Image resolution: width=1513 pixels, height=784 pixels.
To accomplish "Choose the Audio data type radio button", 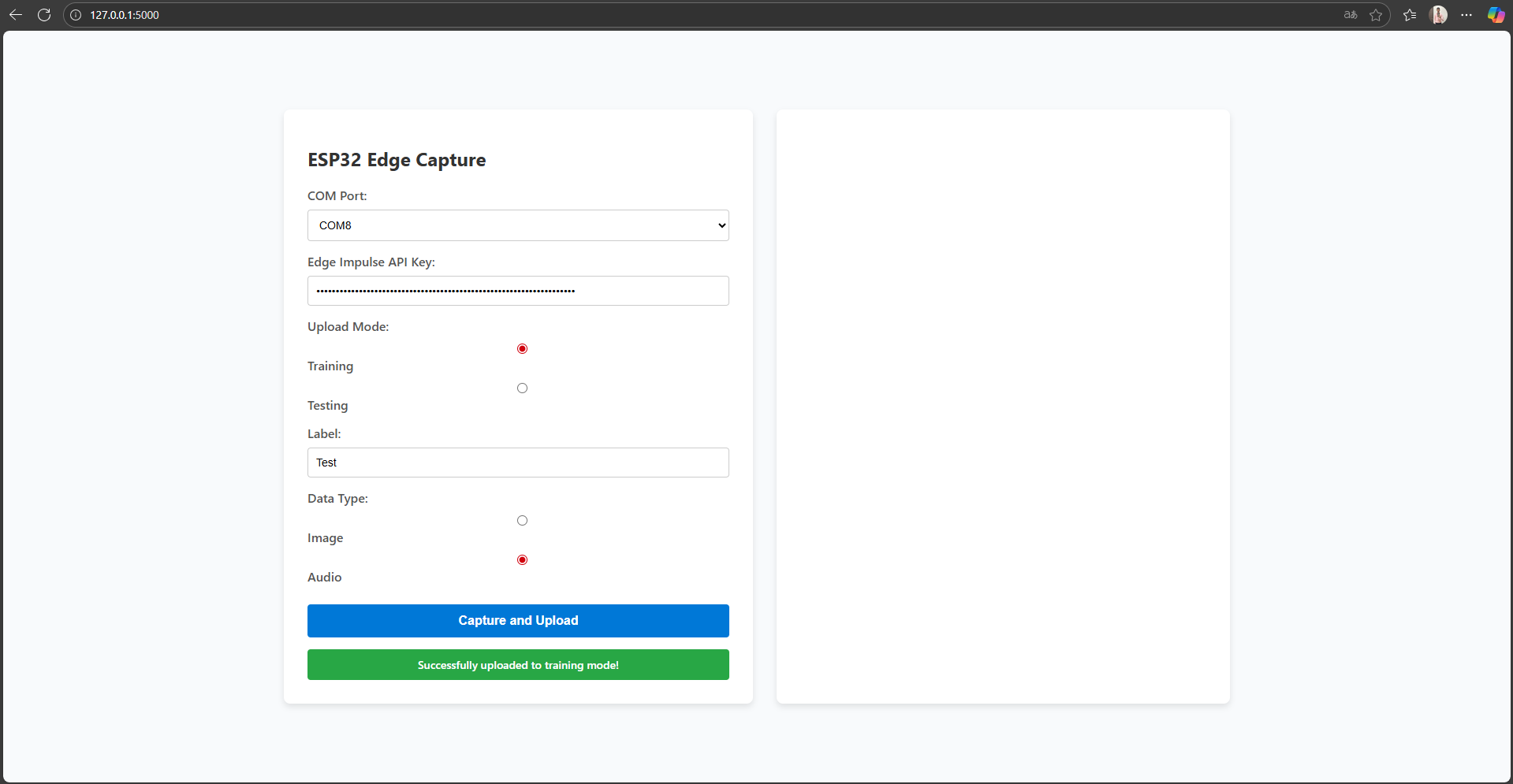I will 522,560.
